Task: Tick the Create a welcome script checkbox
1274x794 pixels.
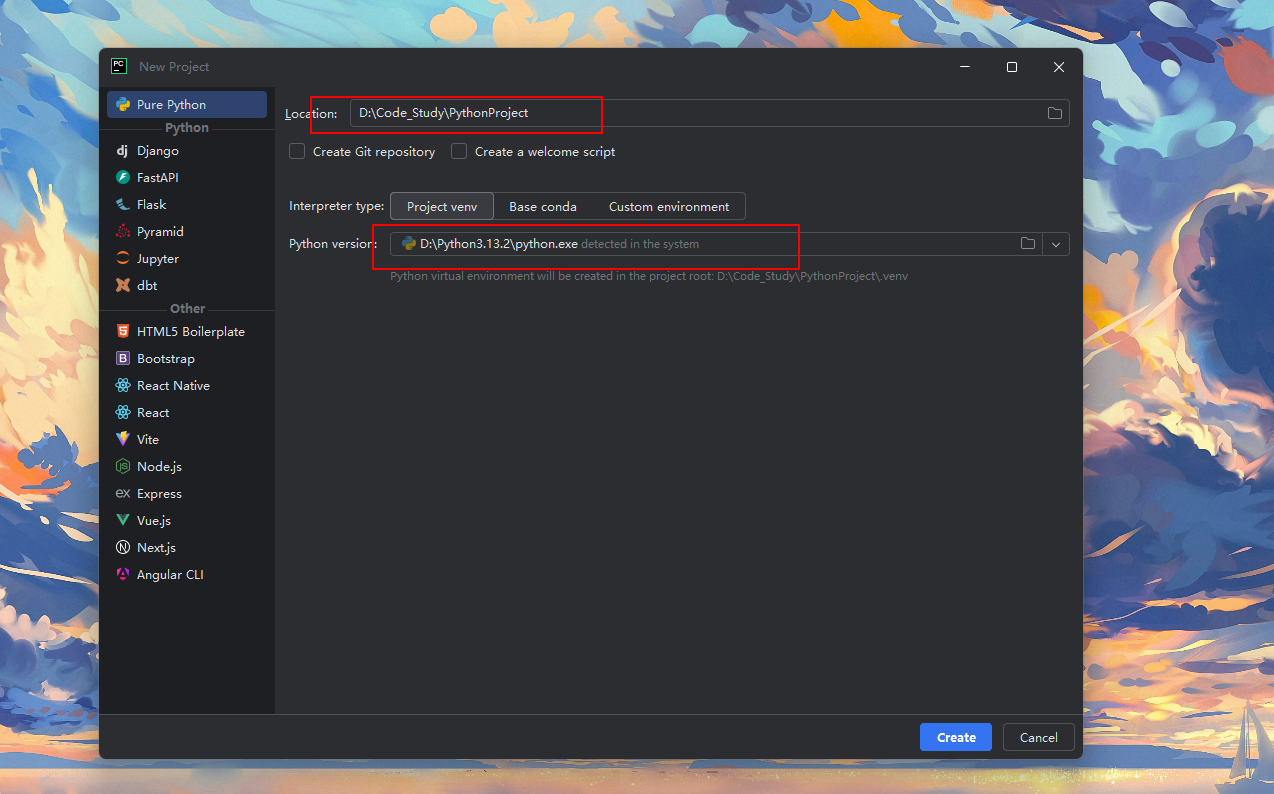Action: (459, 152)
